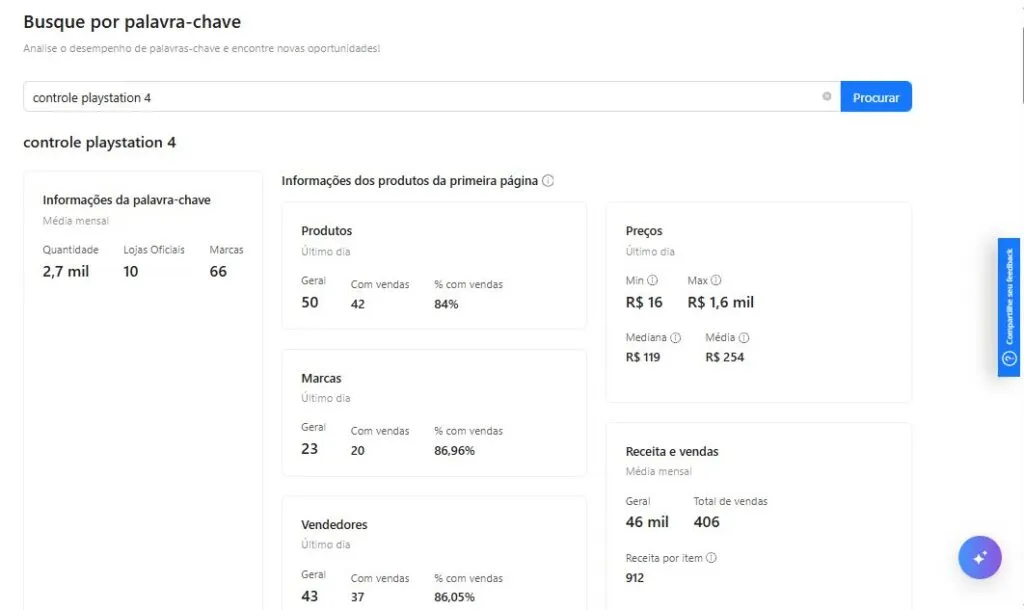Open the 'Compartilhe seu feedback' side tab
The height and width of the screenshot is (610, 1024).
coord(1008,307)
